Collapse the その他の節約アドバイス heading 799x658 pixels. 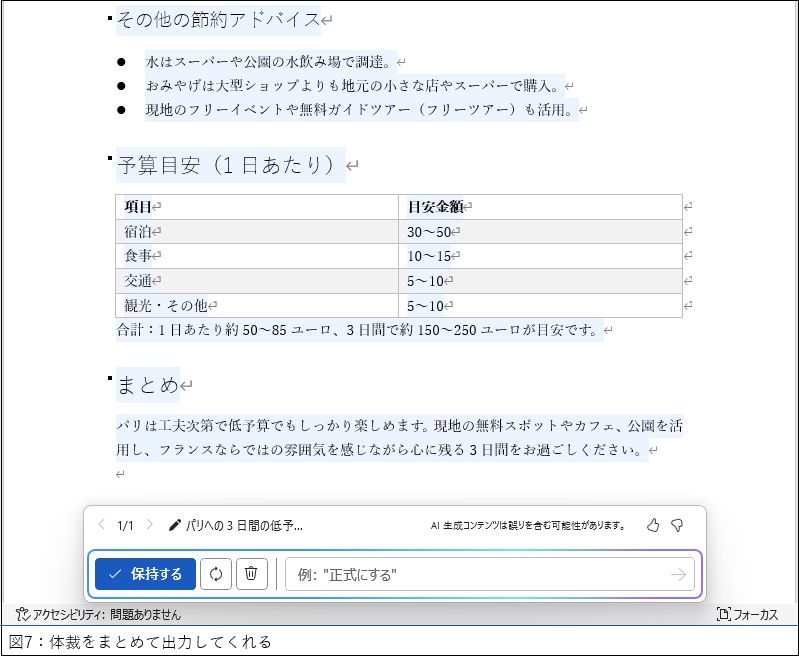110,19
